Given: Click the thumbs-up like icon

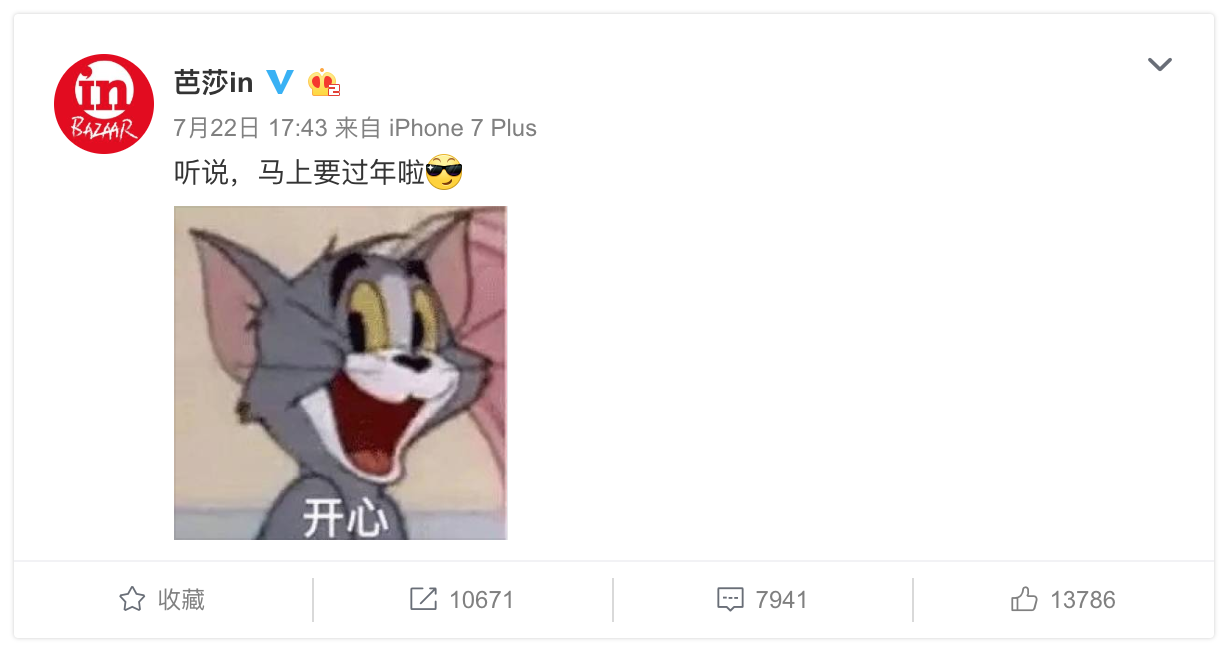Looking at the screenshot, I should pos(1024,599).
